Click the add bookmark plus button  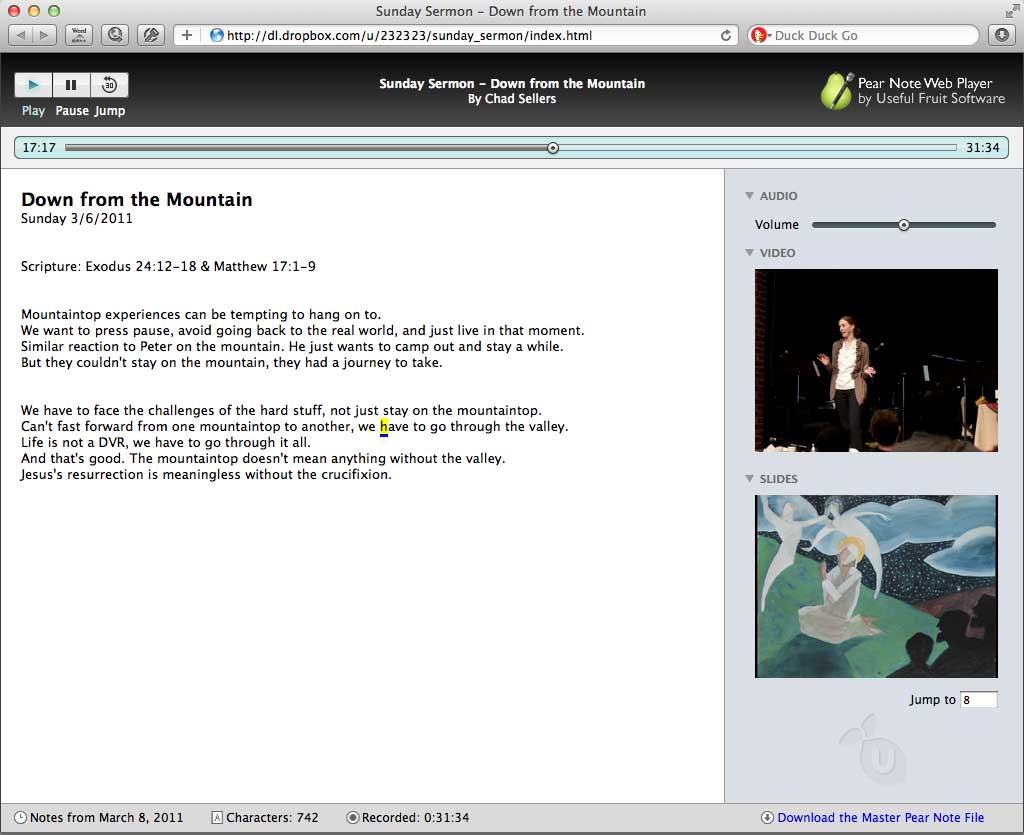point(187,35)
